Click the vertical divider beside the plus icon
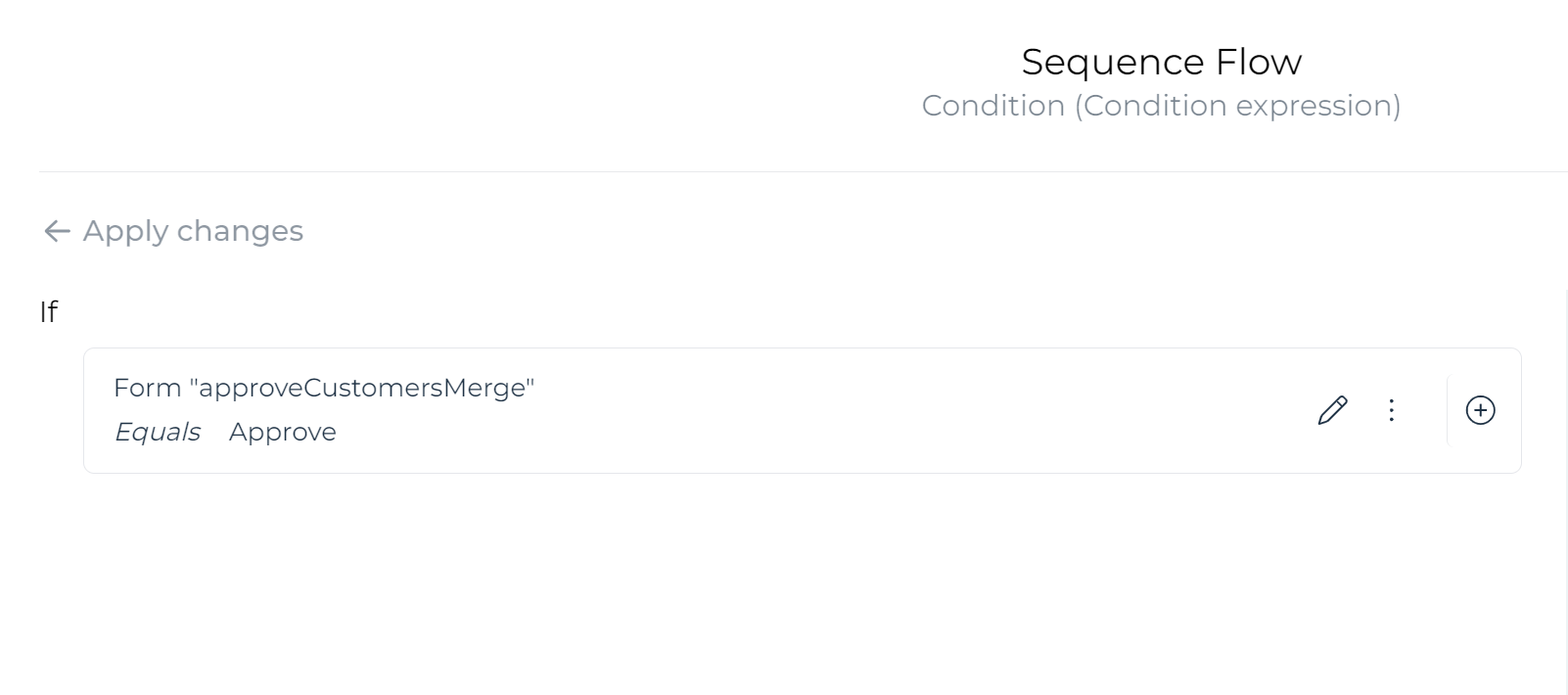 (1447, 410)
